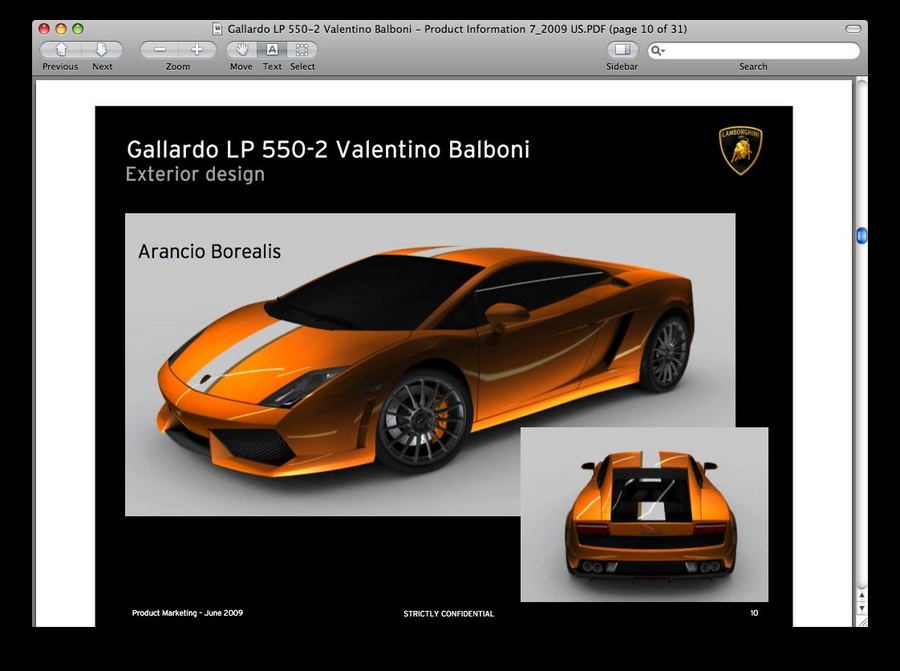
Task: Click the Zoom in plus button
Action: click(197, 50)
